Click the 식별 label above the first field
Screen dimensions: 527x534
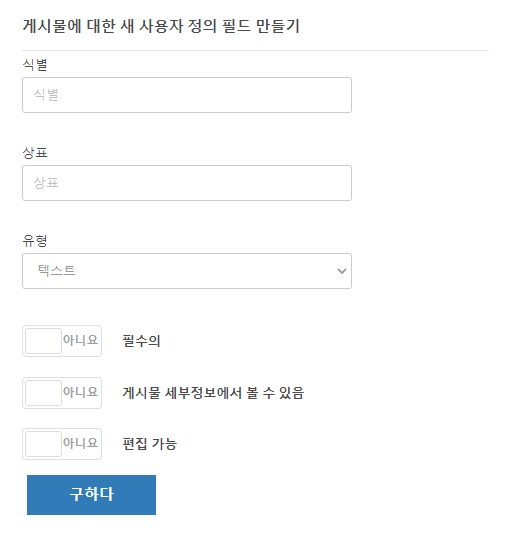pyautogui.click(x=35, y=65)
